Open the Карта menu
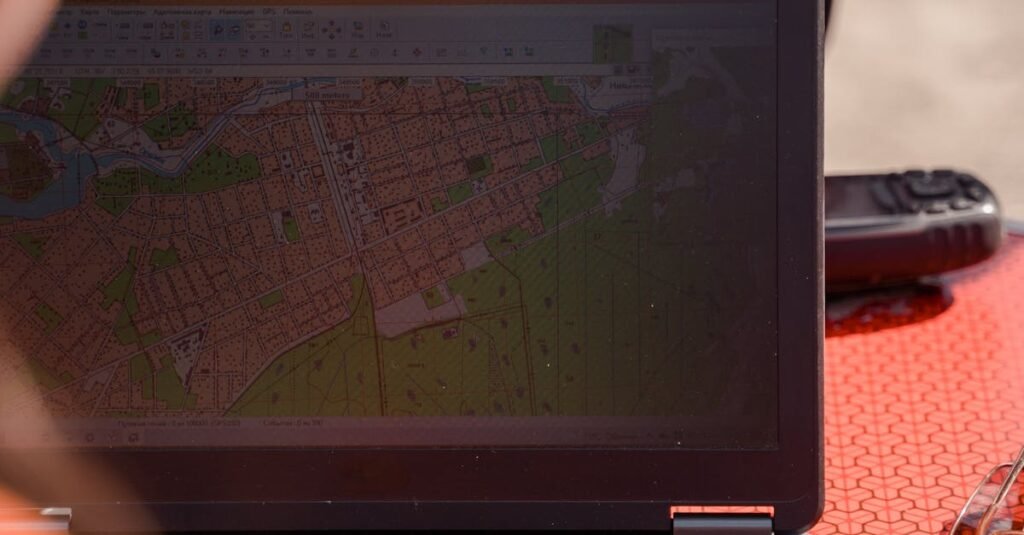Screen dimensions: 1024x535 [x=89, y=12]
